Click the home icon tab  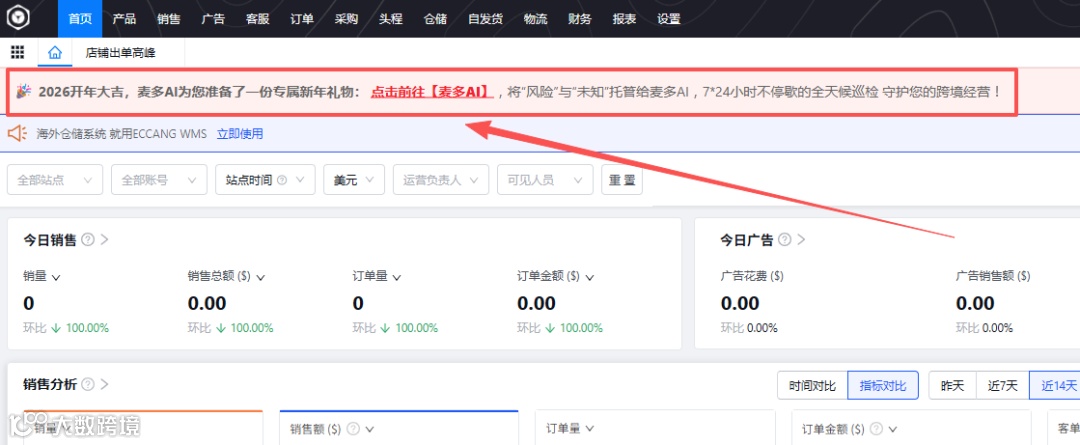tap(55, 52)
